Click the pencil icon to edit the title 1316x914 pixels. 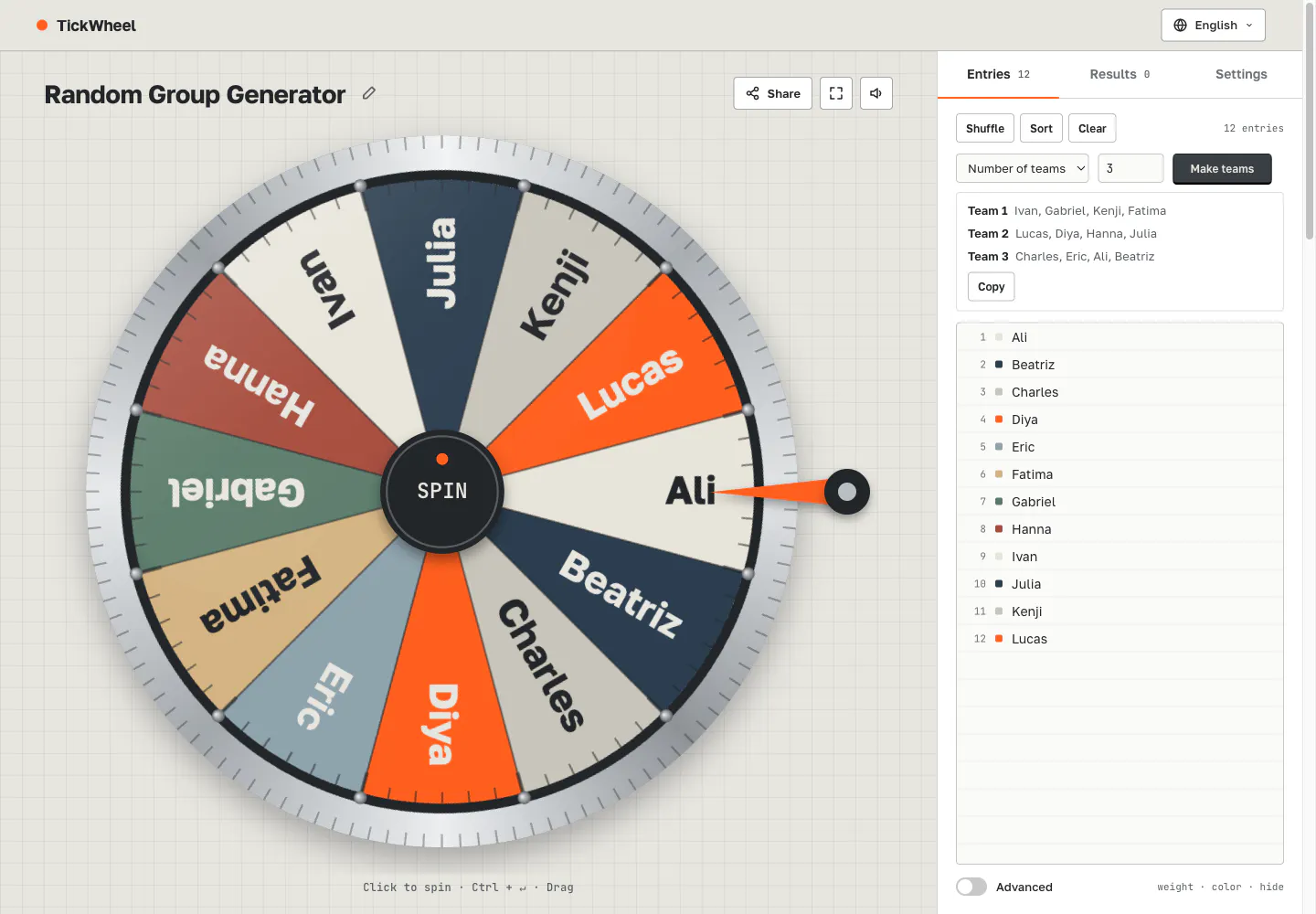coord(369,93)
